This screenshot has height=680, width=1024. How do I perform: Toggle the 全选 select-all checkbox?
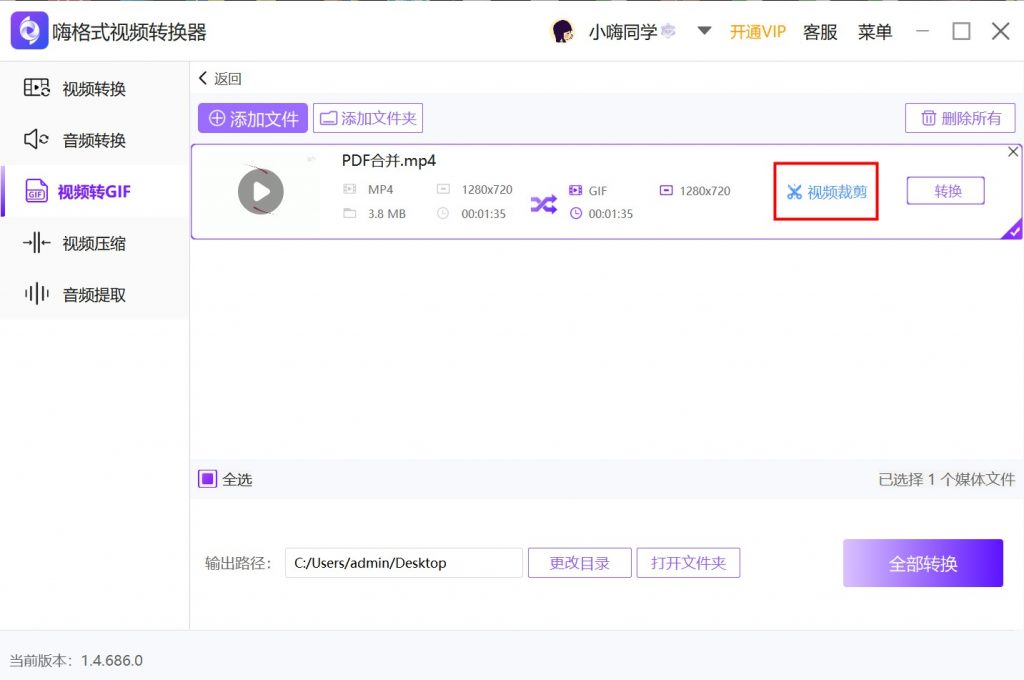(207, 479)
